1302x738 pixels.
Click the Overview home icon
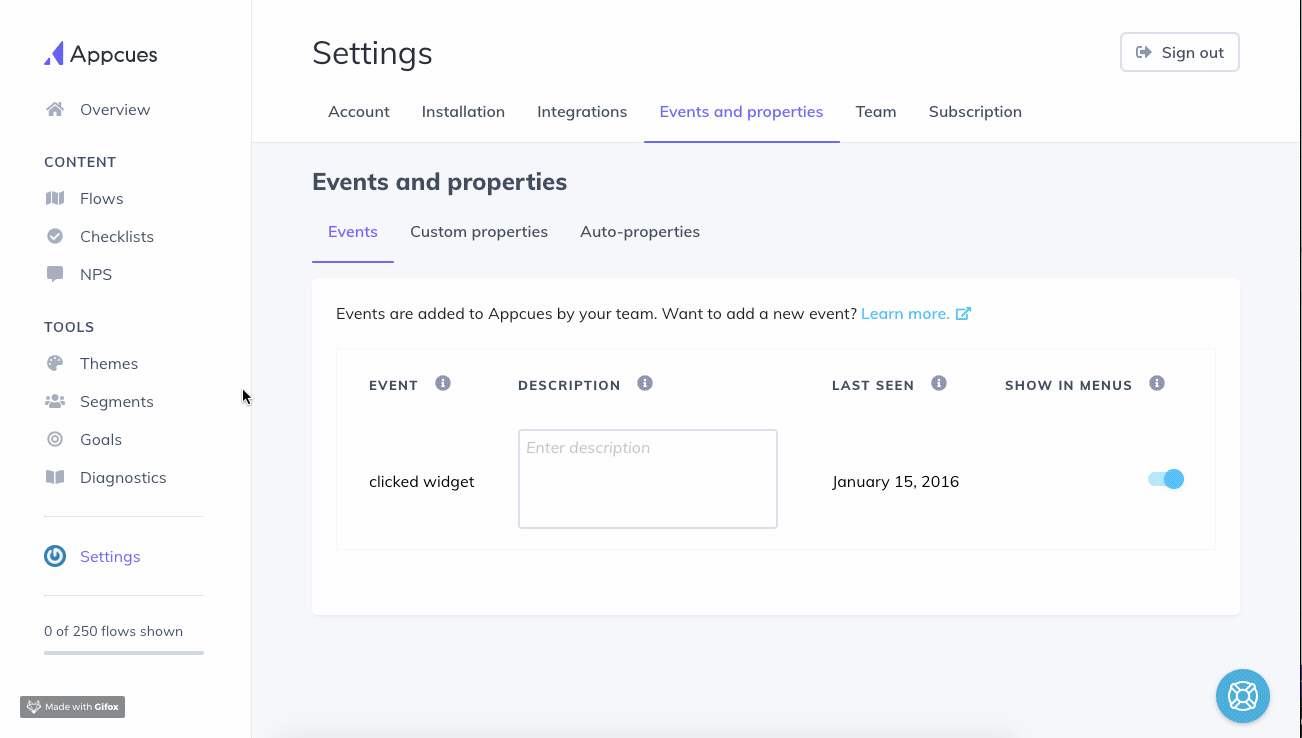(55, 109)
